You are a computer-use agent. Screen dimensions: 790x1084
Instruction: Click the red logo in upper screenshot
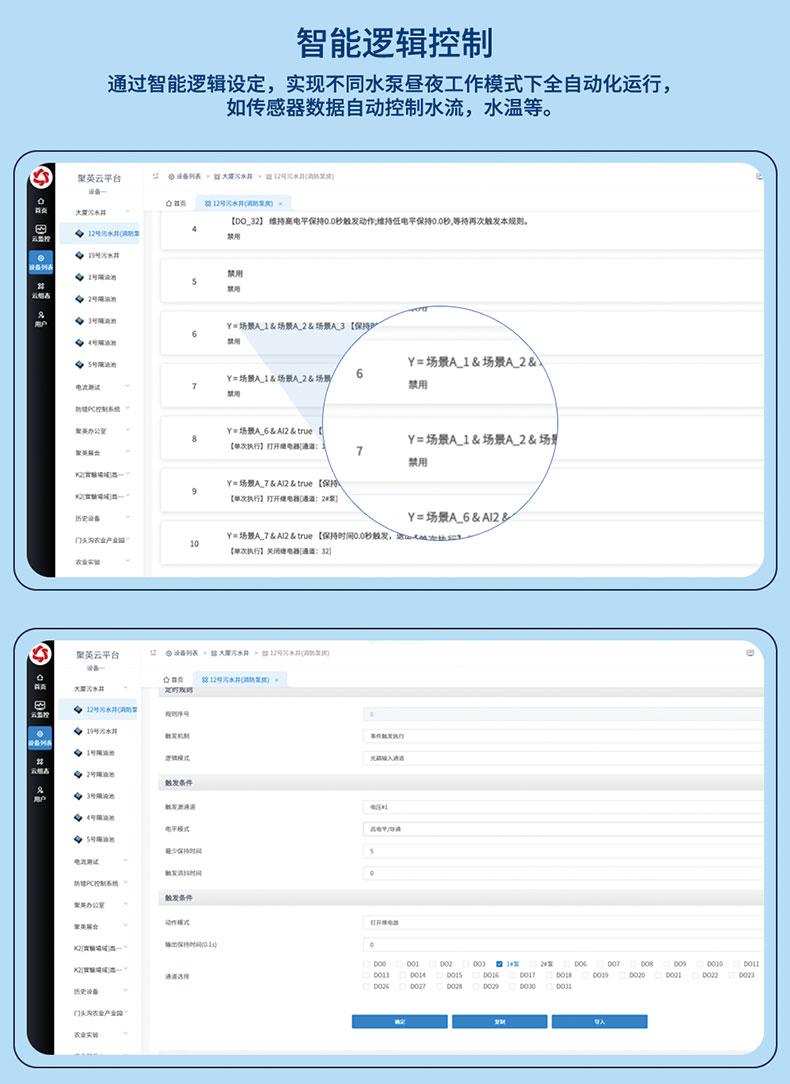click(41, 178)
